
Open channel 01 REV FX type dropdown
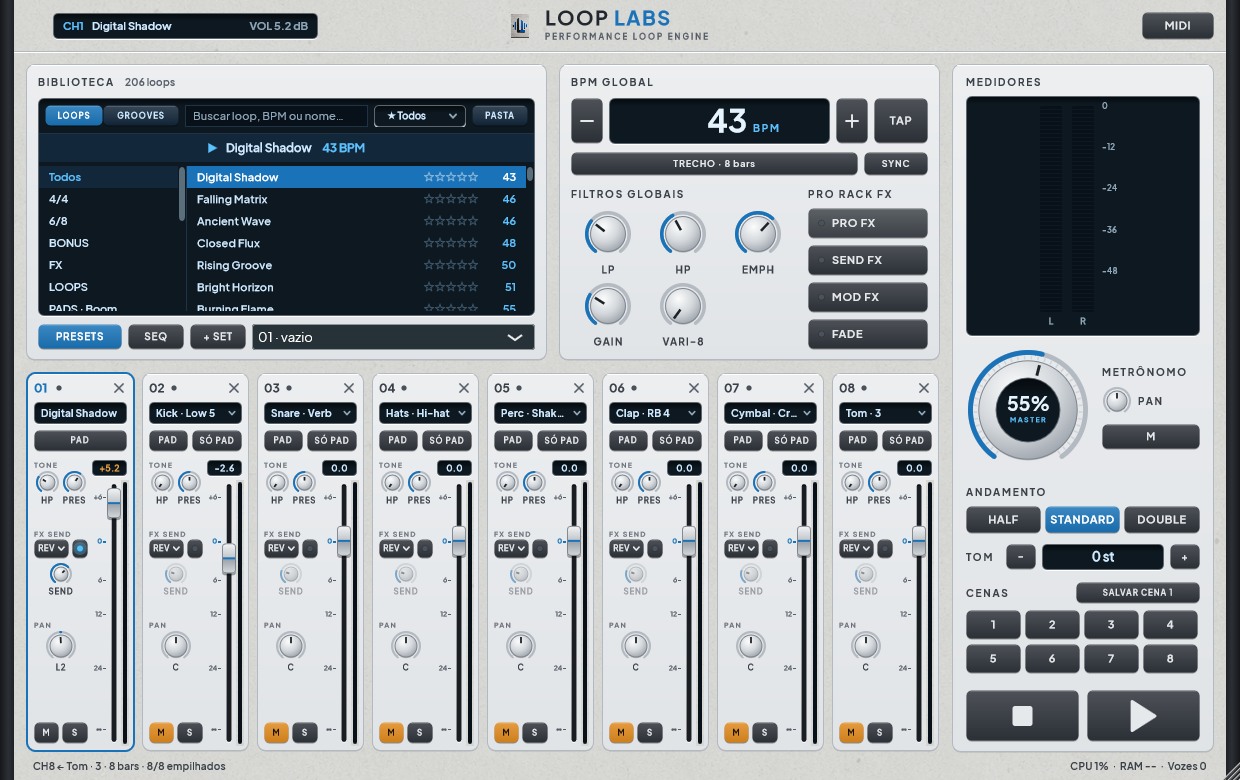51,548
